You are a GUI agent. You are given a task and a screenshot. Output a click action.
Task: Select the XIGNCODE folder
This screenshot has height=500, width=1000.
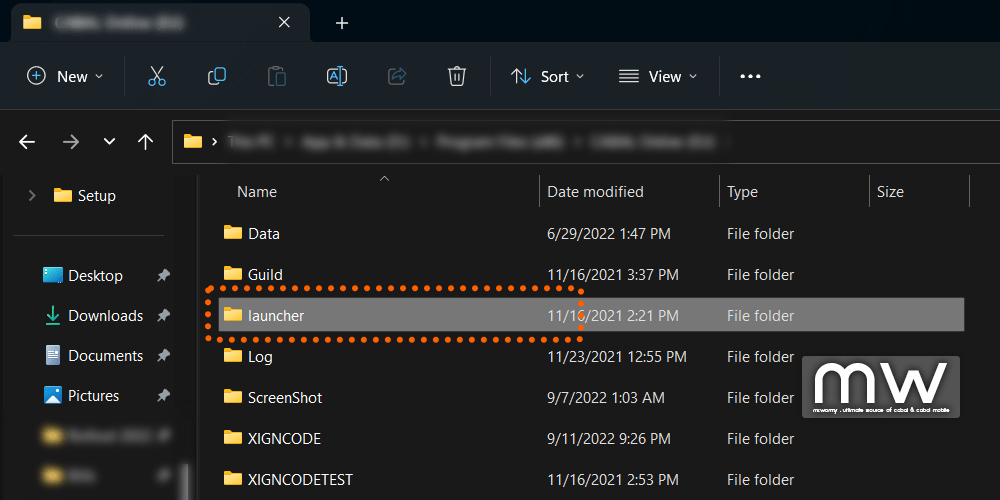(x=284, y=438)
